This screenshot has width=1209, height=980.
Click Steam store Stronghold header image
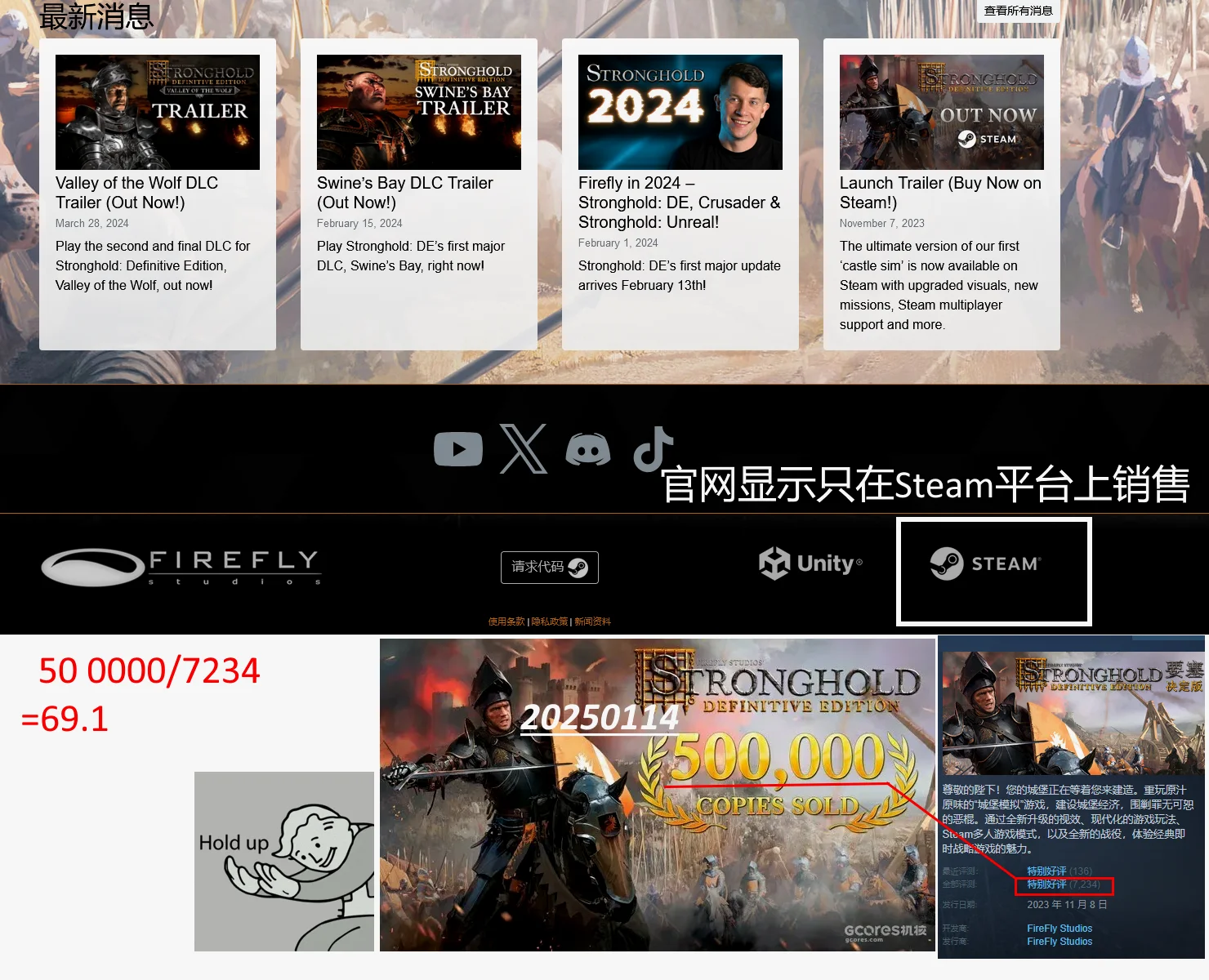click(1073, 713)
